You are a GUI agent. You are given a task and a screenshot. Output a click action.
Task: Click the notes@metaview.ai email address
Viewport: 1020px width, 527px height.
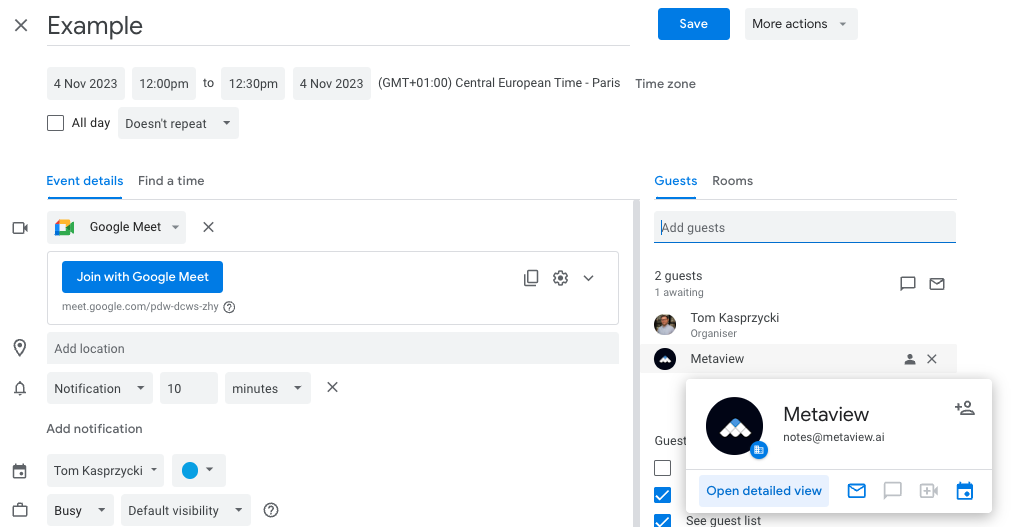[834, 437]
